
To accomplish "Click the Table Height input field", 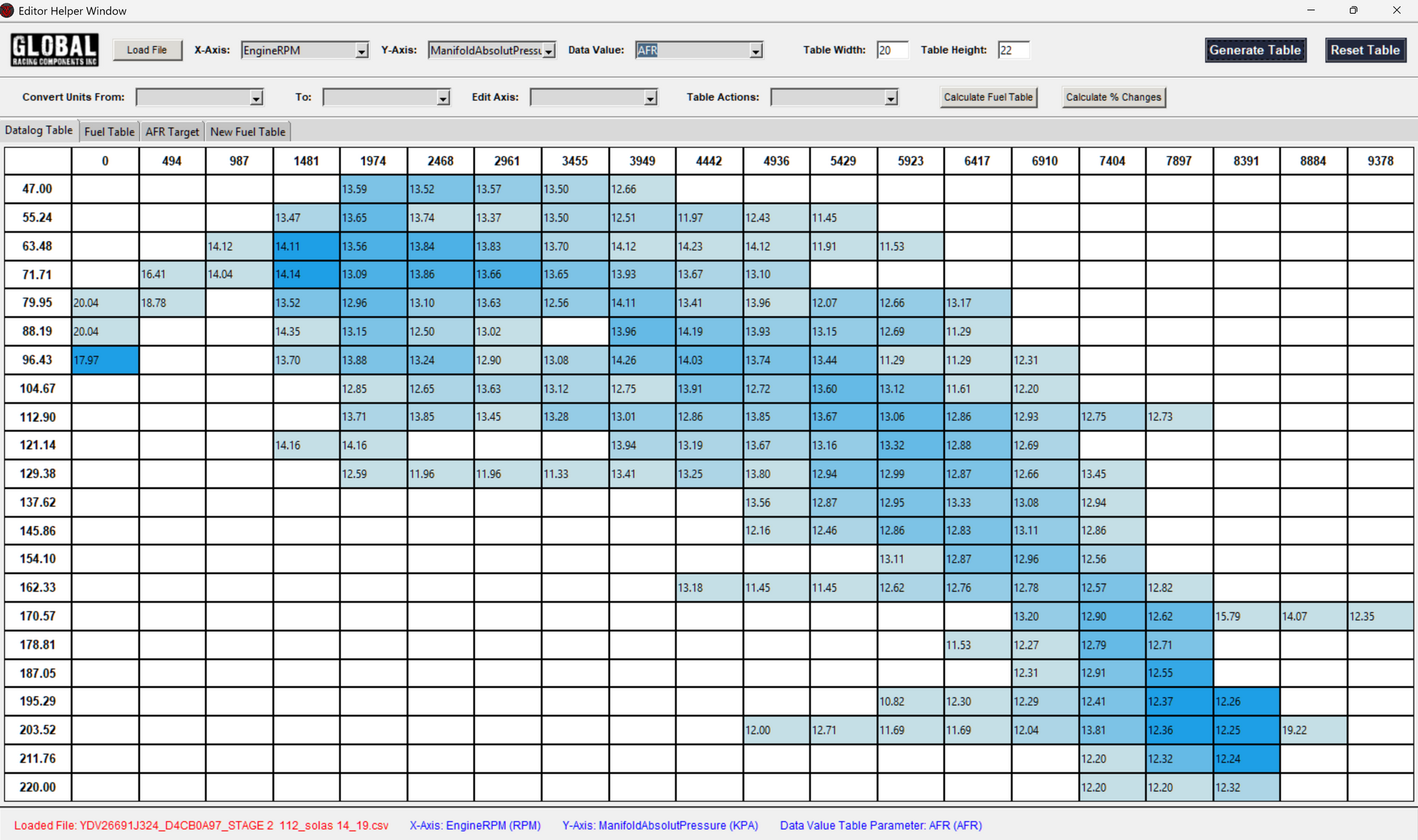I will coord(1013,50).
